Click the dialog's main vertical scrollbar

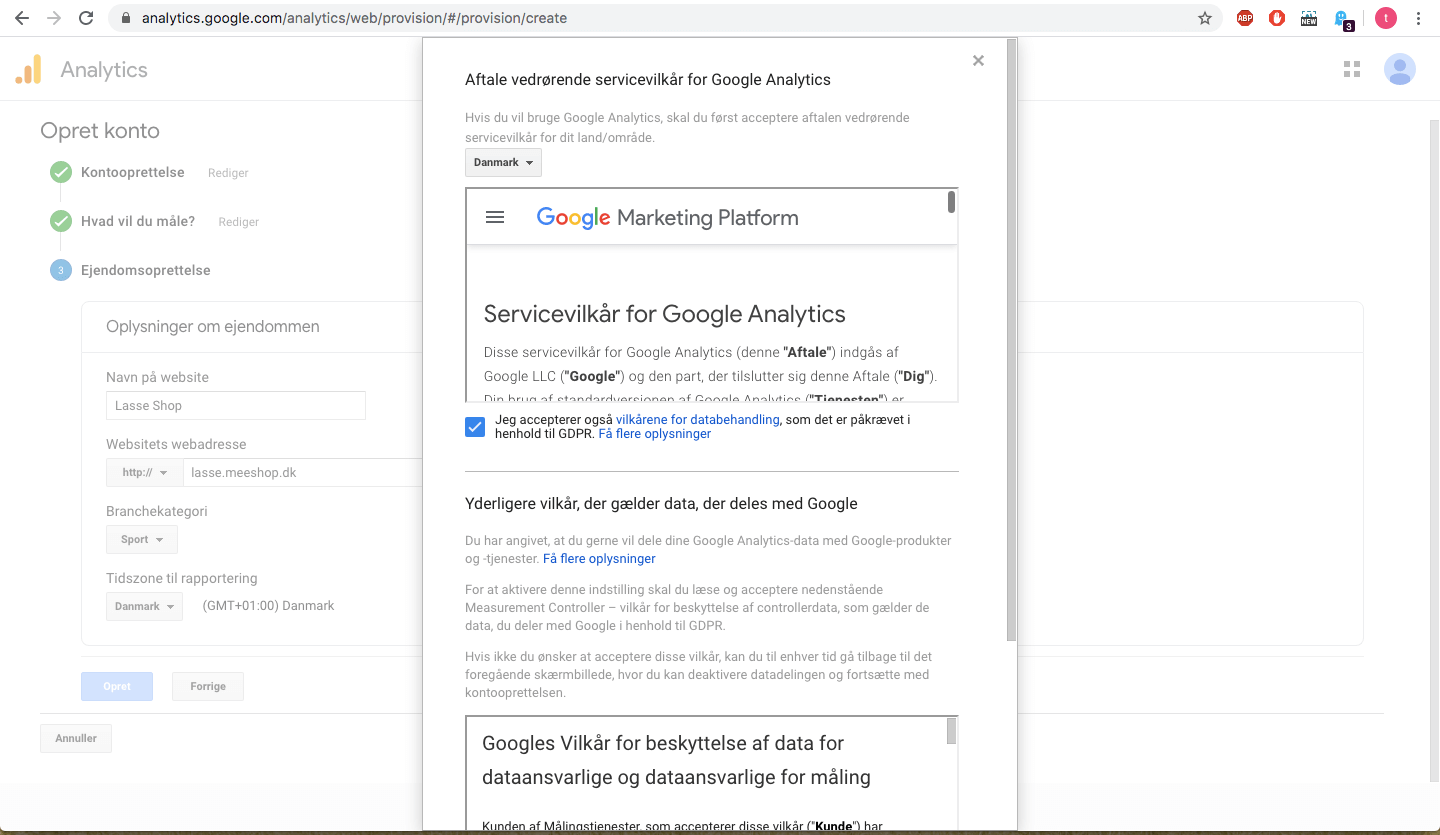1011,340
